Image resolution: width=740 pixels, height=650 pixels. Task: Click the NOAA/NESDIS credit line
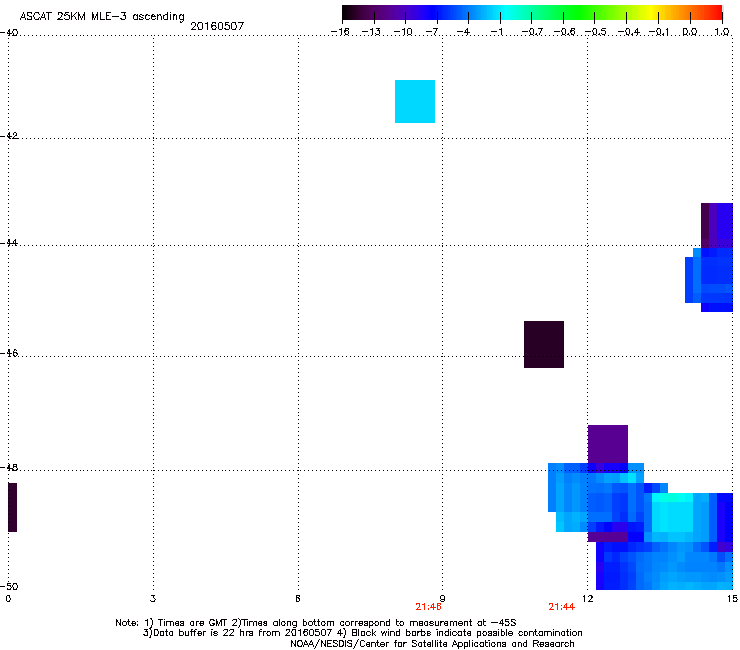(x=432, y=644)
